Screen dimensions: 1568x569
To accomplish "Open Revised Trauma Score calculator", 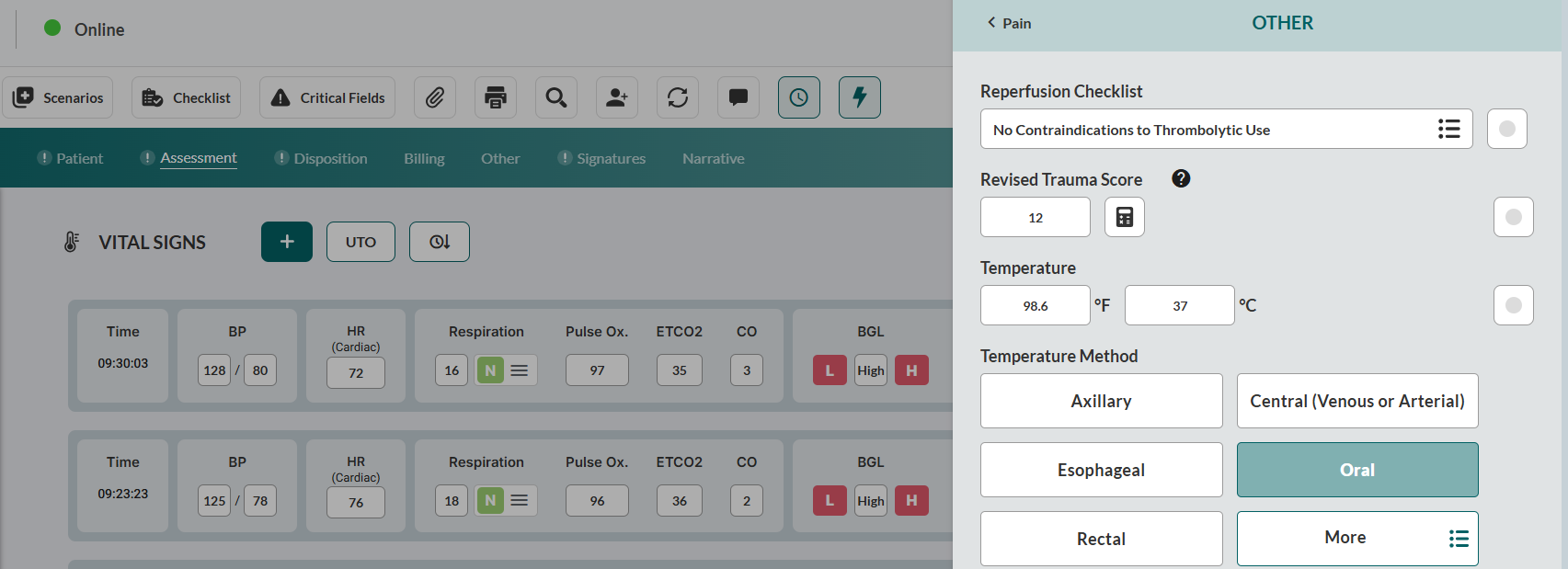I will 1125,217.
